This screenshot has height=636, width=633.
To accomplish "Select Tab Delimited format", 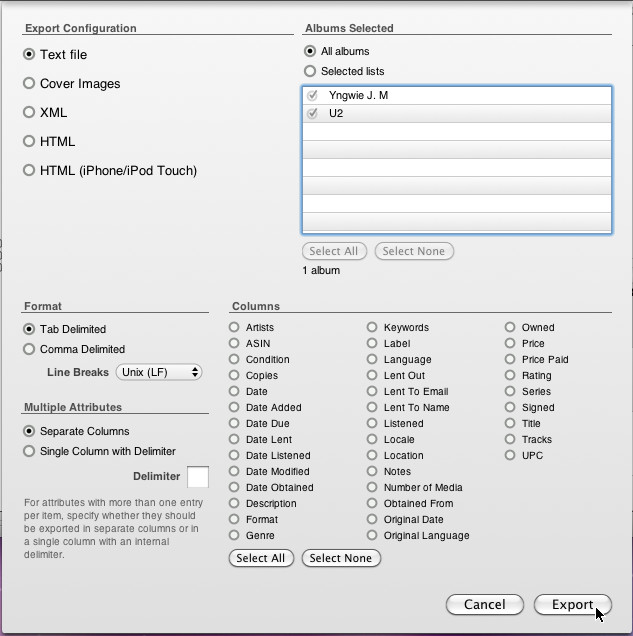I will (29, 329).
